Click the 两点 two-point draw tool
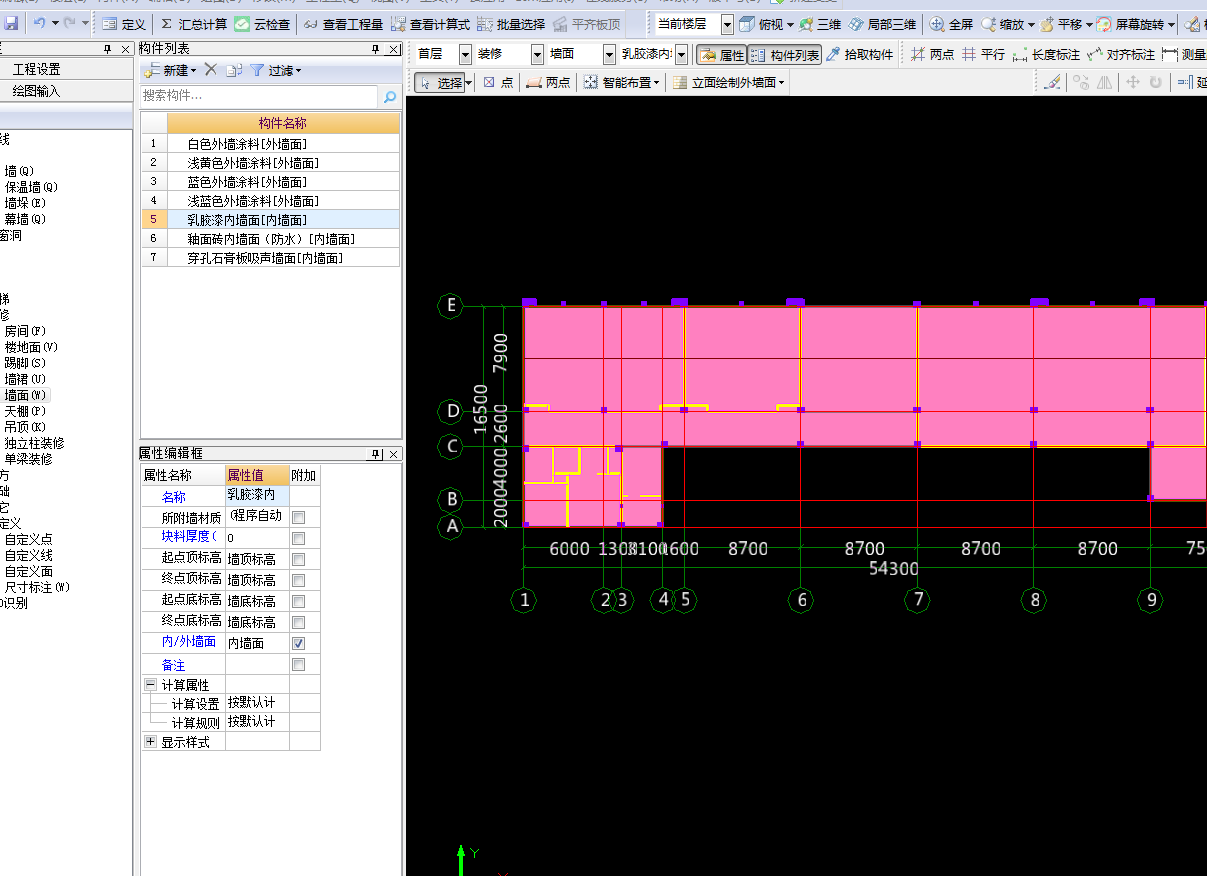The image size is (1207, 876). point(548,83)
